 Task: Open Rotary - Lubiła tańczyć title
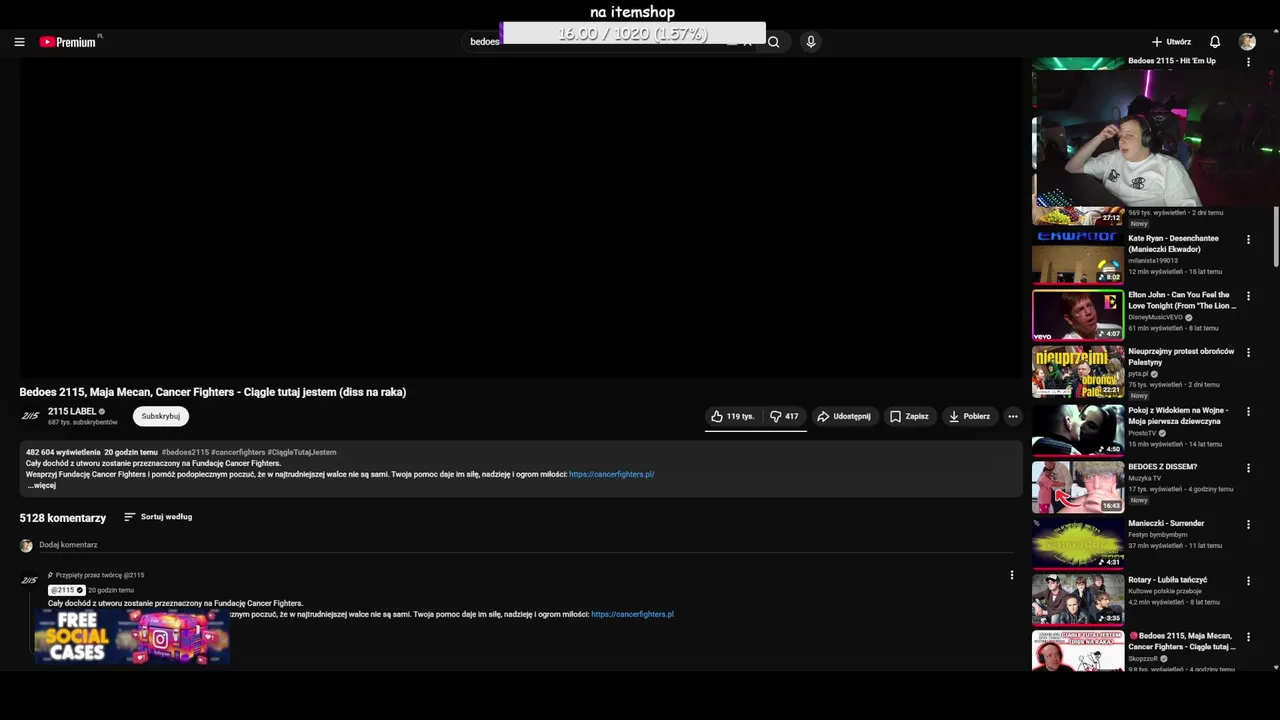pos(1168,580)
